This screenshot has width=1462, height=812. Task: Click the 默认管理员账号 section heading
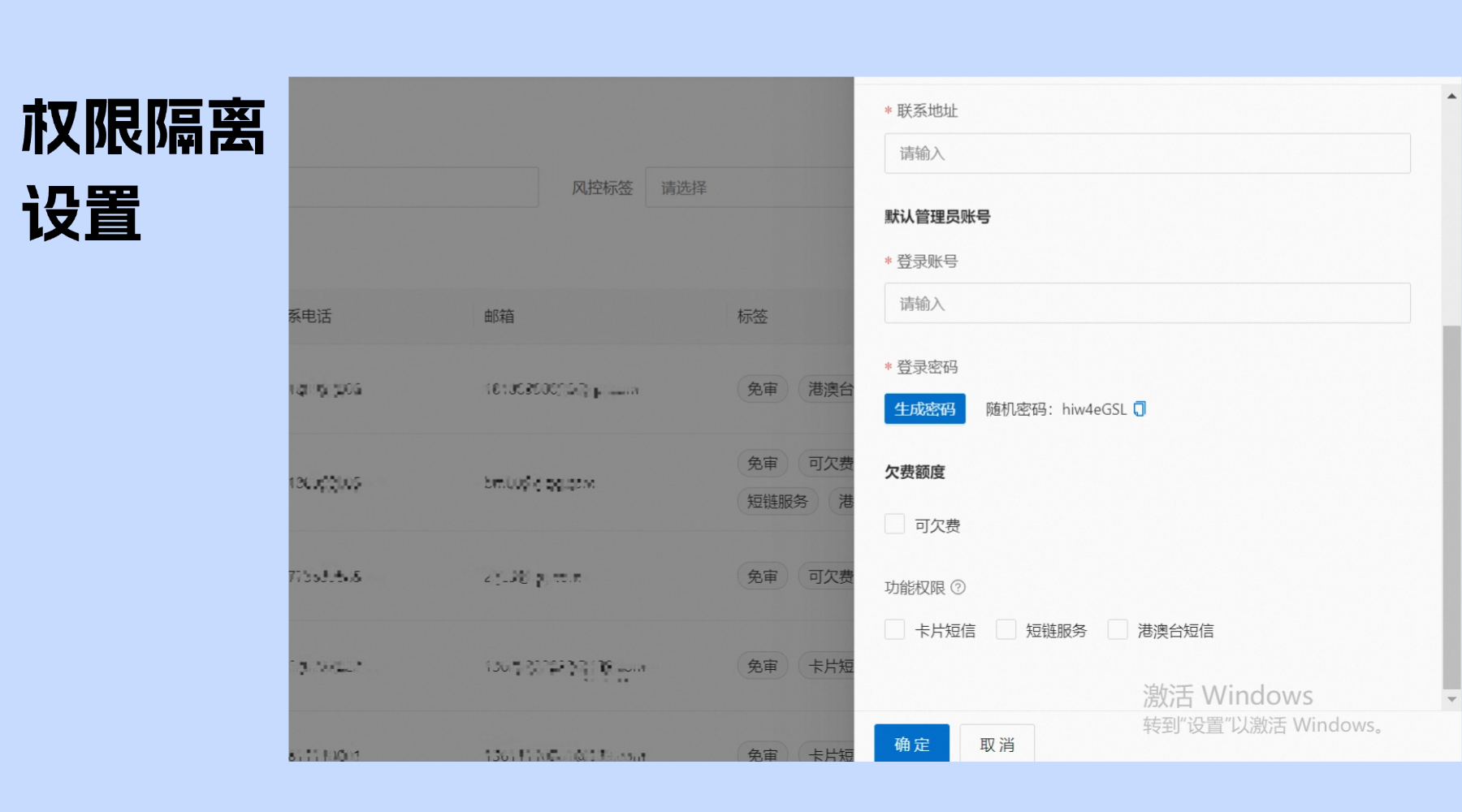937,217
